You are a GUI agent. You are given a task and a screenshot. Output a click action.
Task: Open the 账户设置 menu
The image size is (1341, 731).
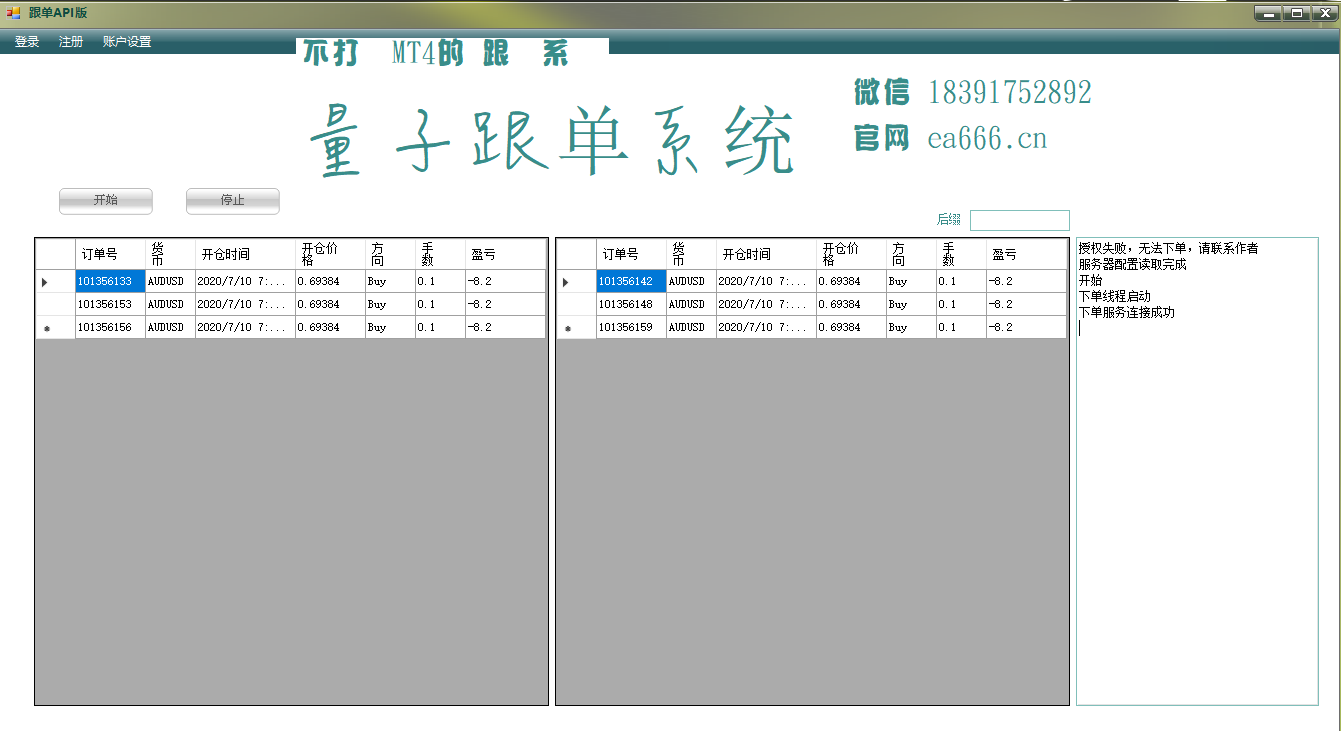[x=127, y=42]
